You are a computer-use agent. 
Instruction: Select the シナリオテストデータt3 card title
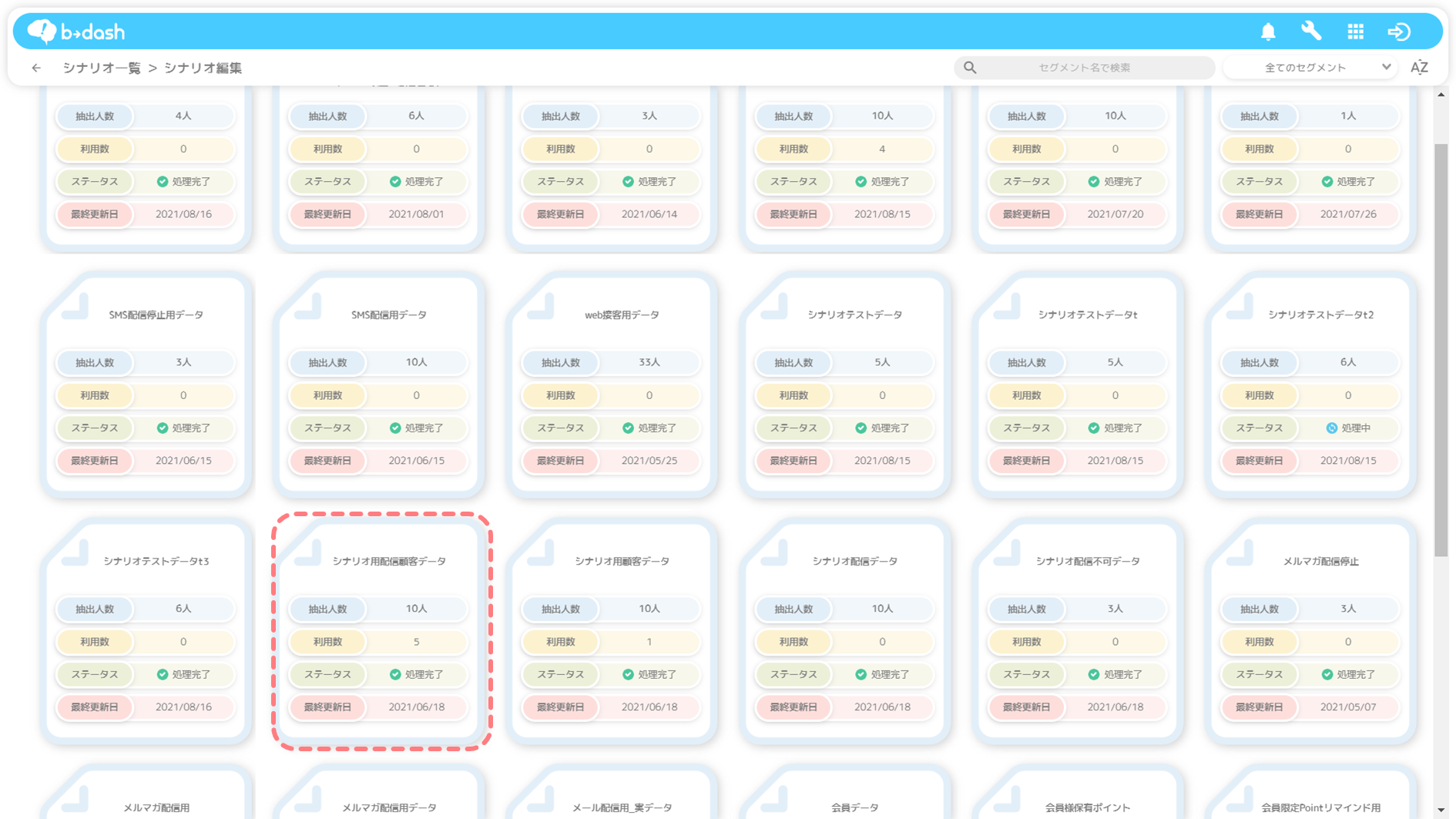[156, 562]
